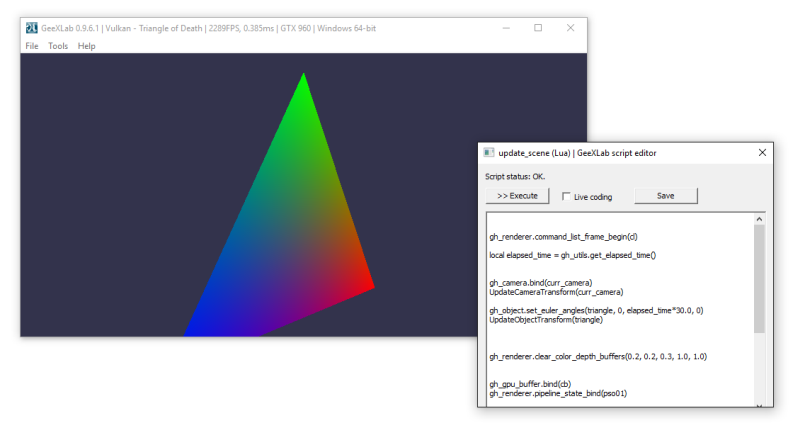The image size is (800, 428).
Task: Click the script editor scroll down arrow
Action: (x=759, y=406)
